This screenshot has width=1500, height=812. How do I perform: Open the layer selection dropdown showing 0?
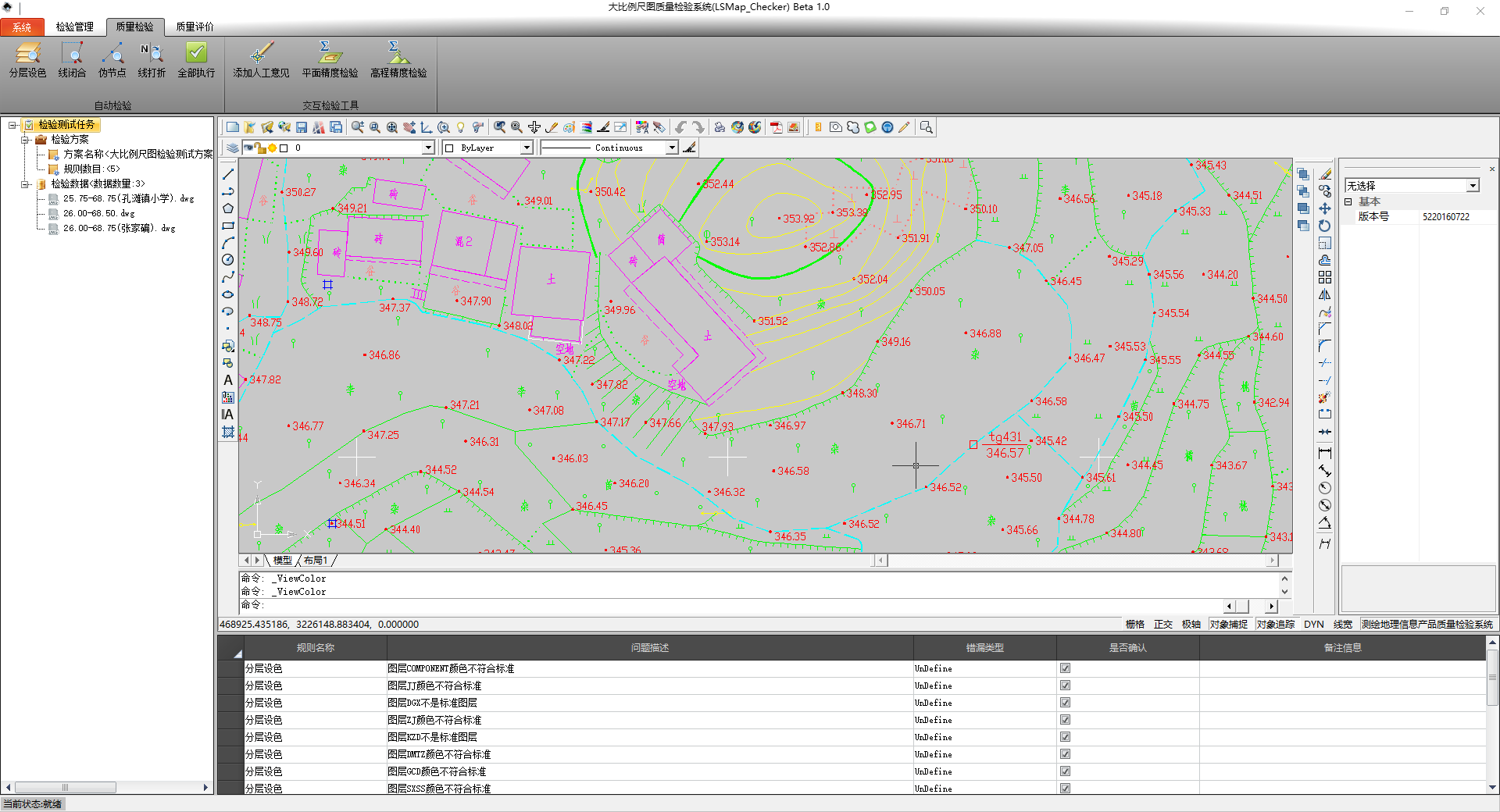point(428,148)
